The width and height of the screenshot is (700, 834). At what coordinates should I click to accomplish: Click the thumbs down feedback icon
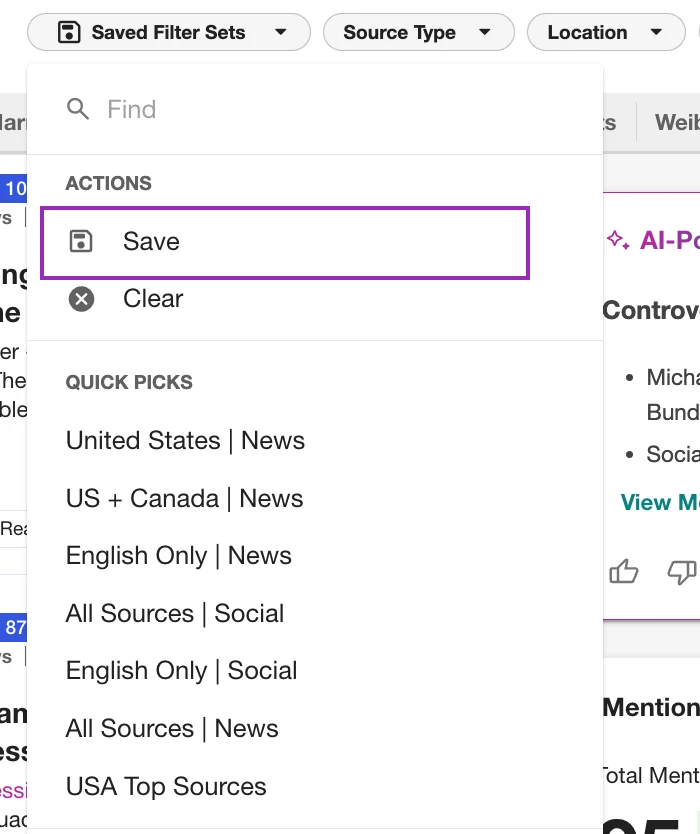coord(681,571)
